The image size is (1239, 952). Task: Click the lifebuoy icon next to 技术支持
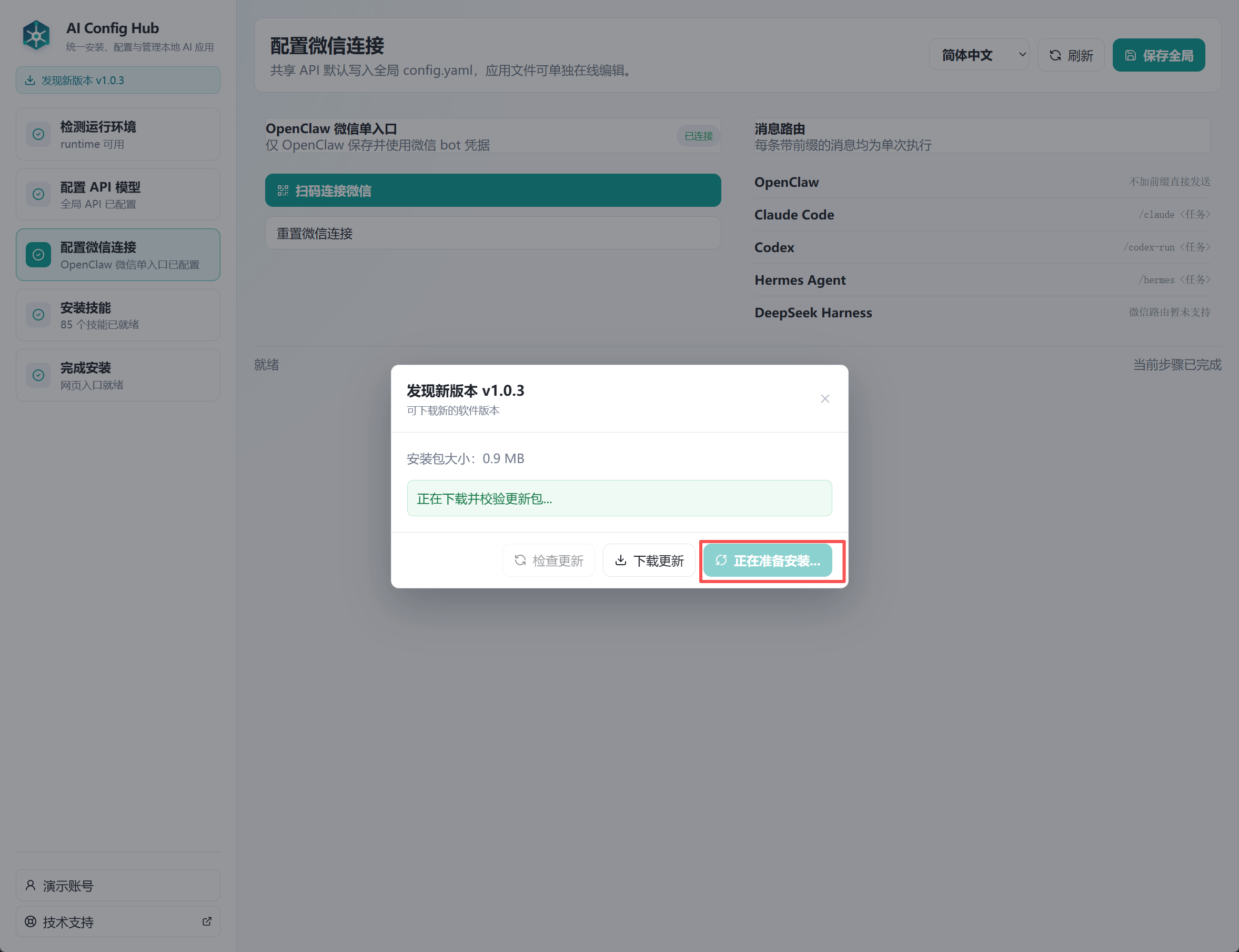point(31,922)
